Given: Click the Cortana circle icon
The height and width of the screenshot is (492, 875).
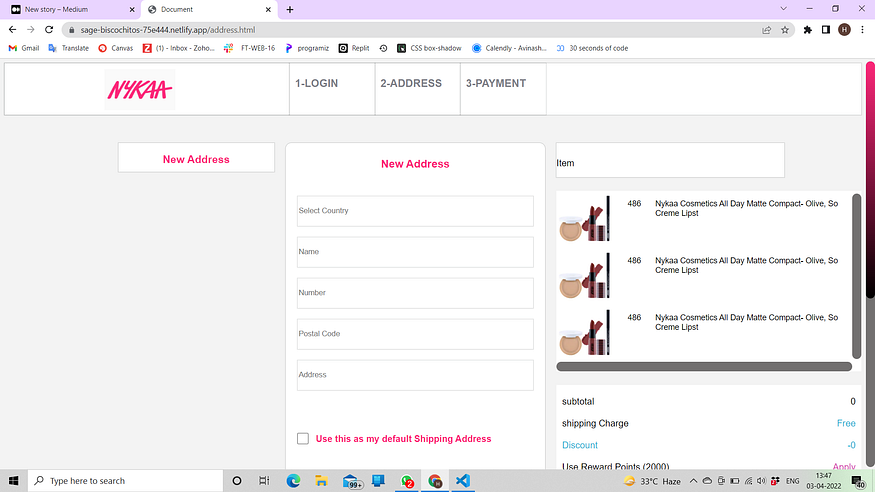Looking at the screenshot, I should coord(237,480).
